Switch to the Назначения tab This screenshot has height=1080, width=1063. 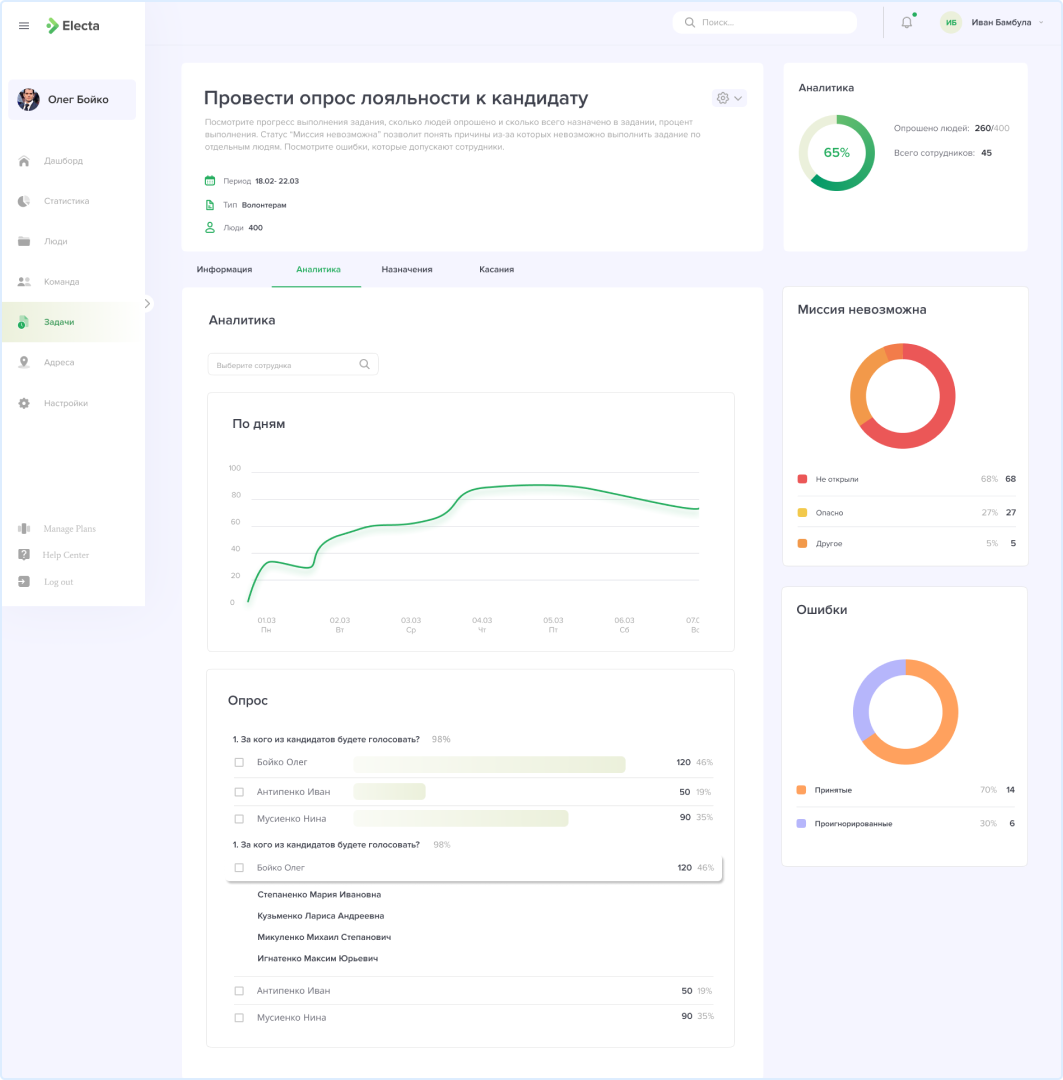coord(407,270)
